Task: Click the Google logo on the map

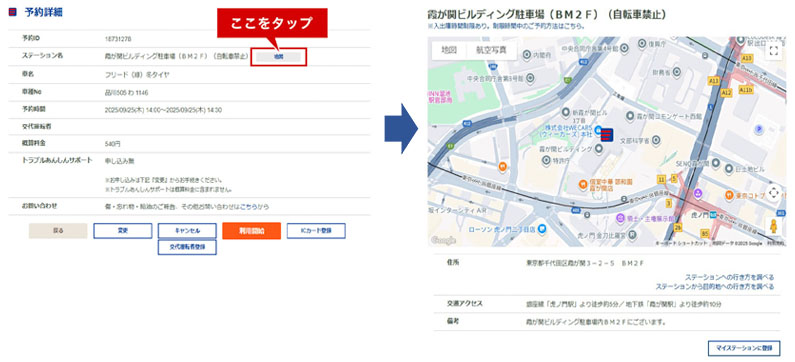Action: coord(443,240)
